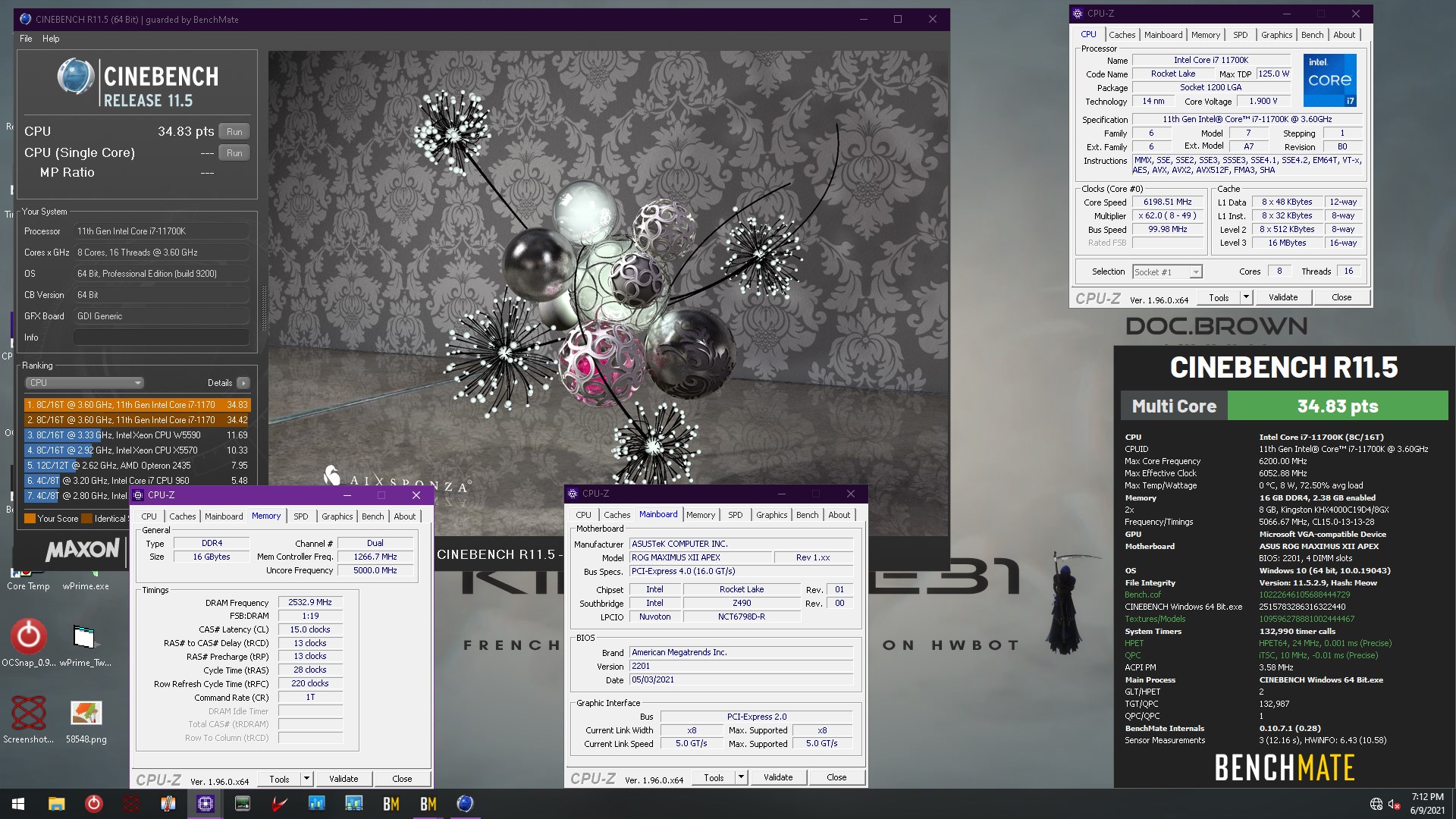Image resolution: width=1456 pixels, height=819 pixels.
Task: Open the File menu in Cinebench
Action: (x=26, y=39)
